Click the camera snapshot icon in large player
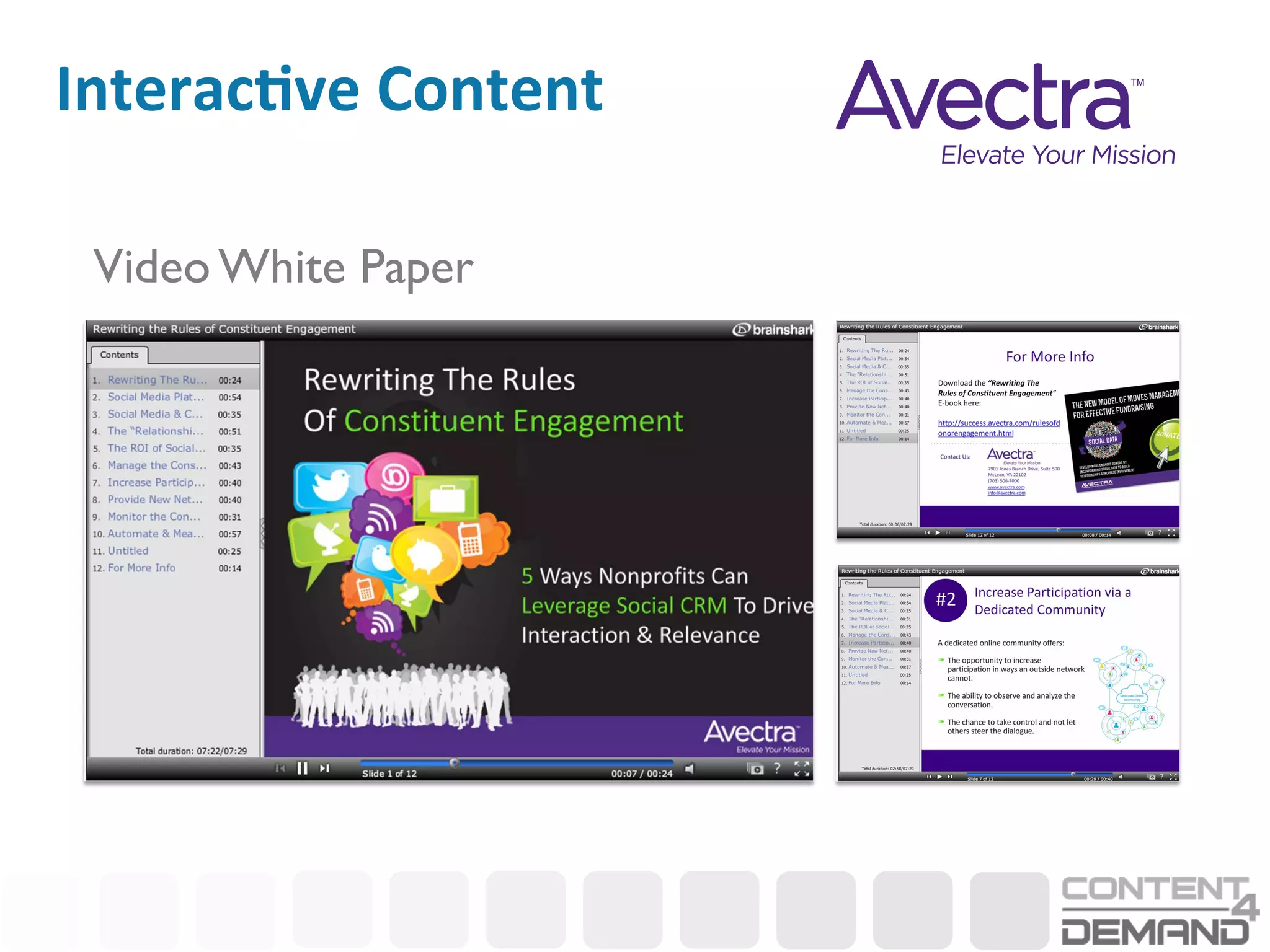The width and height of the screenshot is (1270, 952). pyautogui.click(x=755, y=769)
